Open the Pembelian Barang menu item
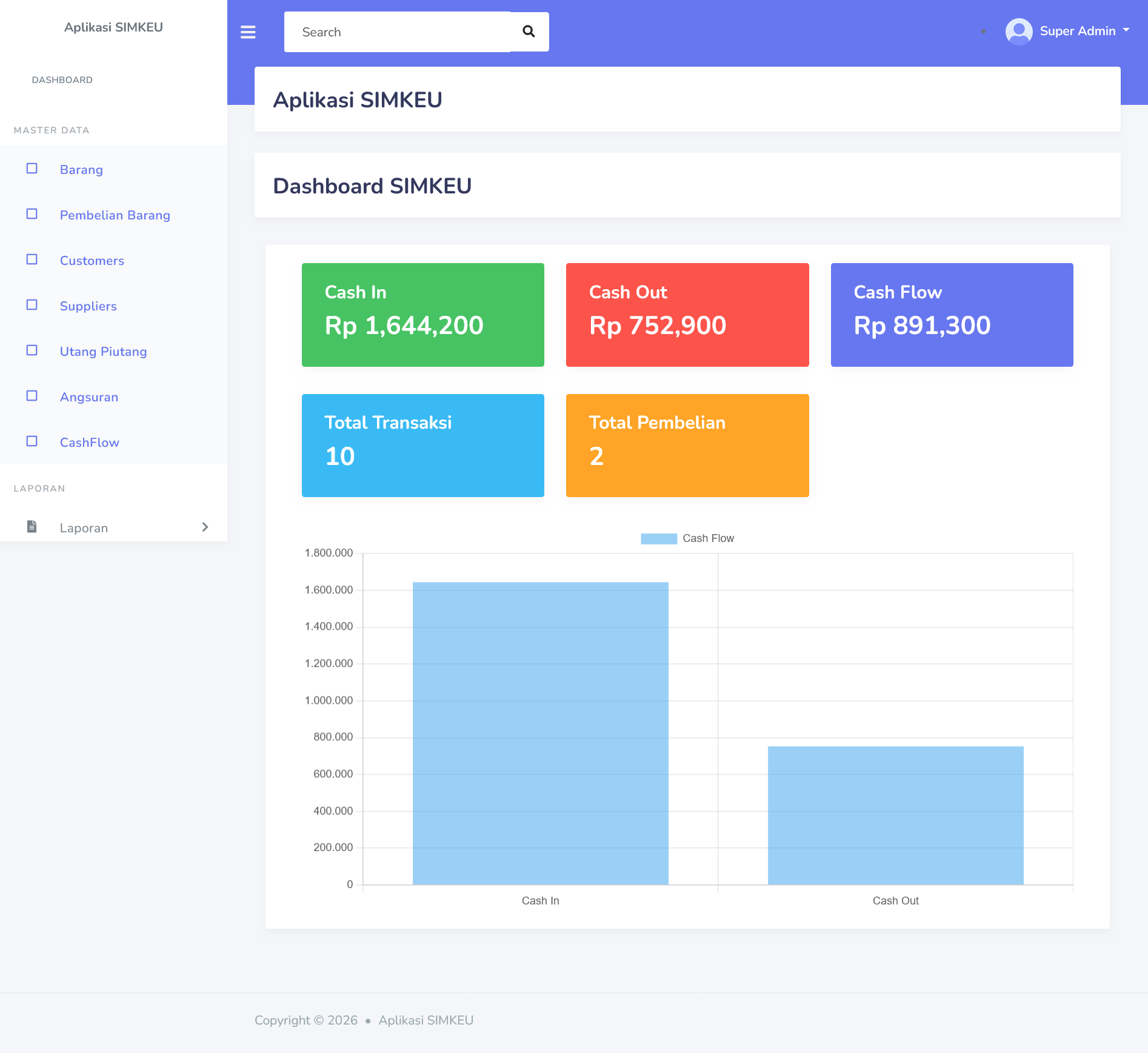The width and height of the screenshot is (1148, 1053). coord(115,215)
